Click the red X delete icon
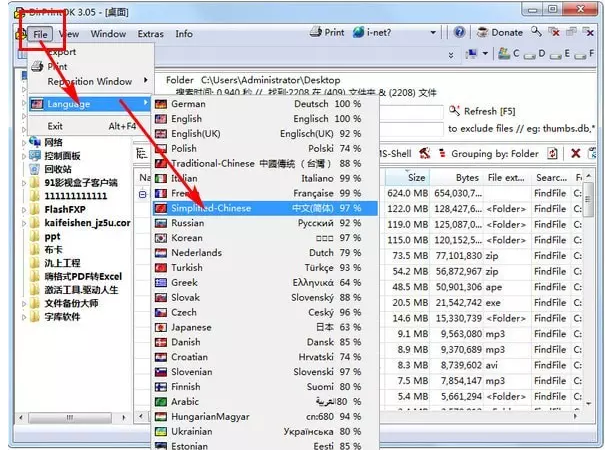The width and height of the screenshot is (605, 450). pyautogui.click(x=575, y=153)
